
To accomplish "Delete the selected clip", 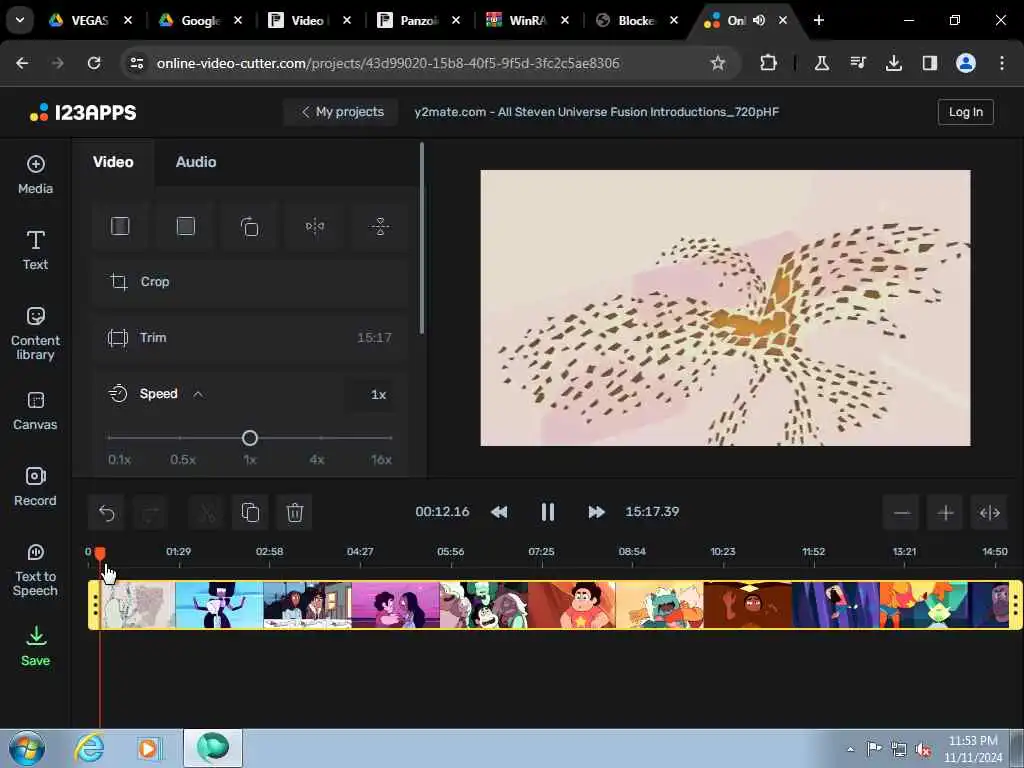I will coord(295,513).
